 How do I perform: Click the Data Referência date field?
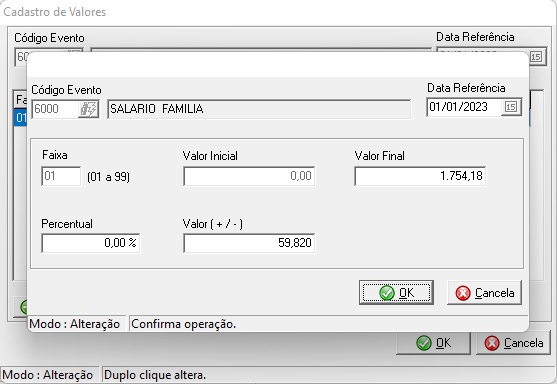(464, 107)
